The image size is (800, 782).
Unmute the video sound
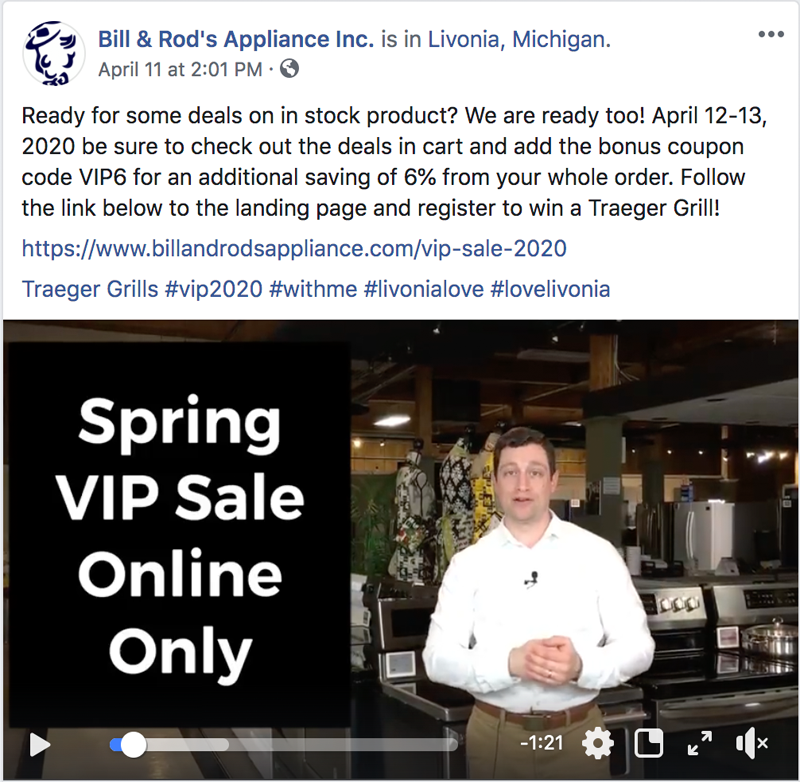pos(752,744)
